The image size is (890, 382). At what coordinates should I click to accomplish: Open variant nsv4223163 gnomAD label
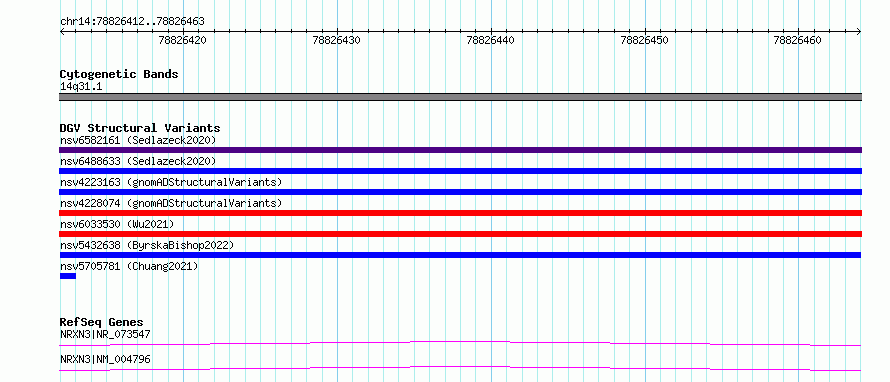171,182
